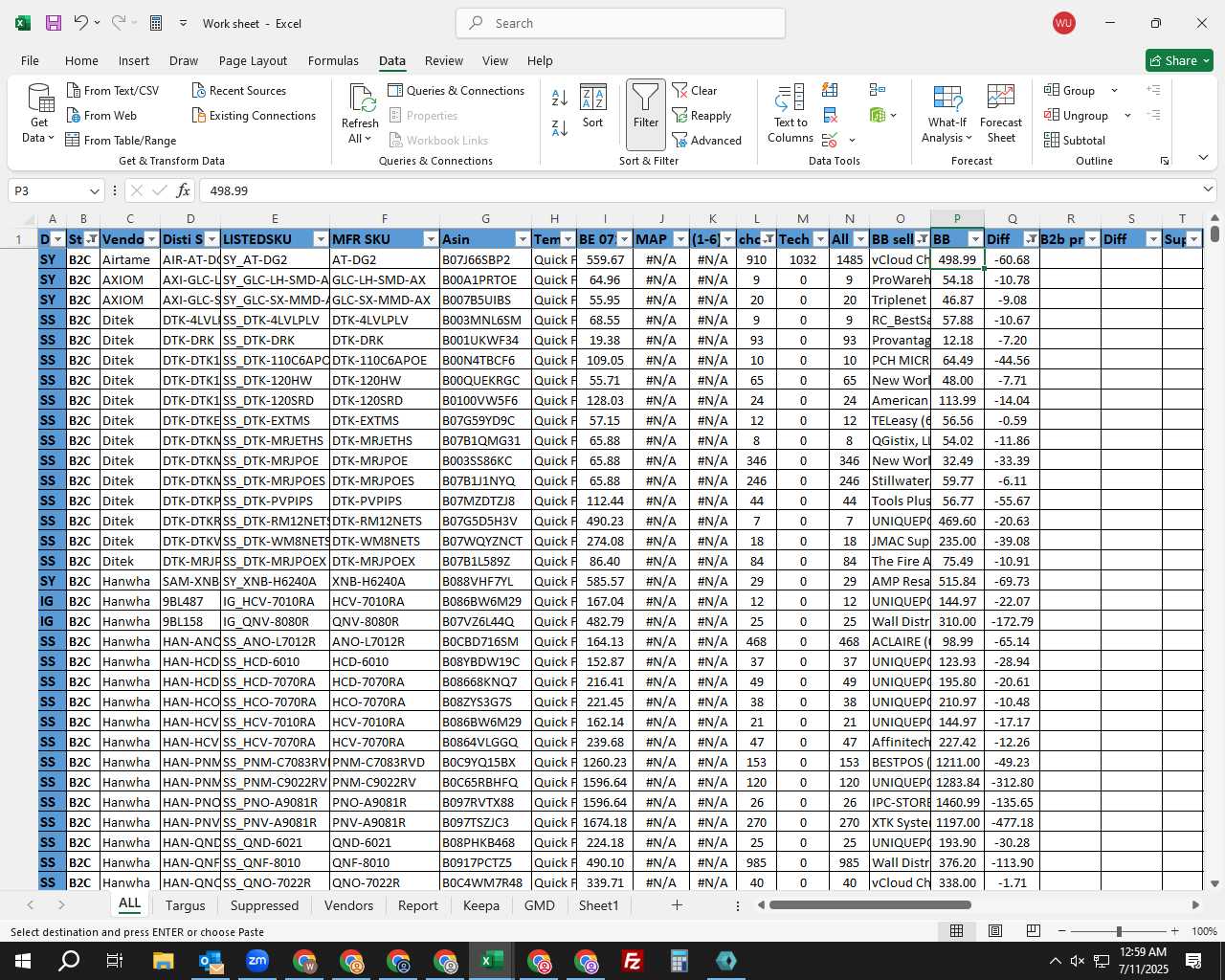Import data From Web
This screenshot has height=980, width=1225.
coord(102,115)
